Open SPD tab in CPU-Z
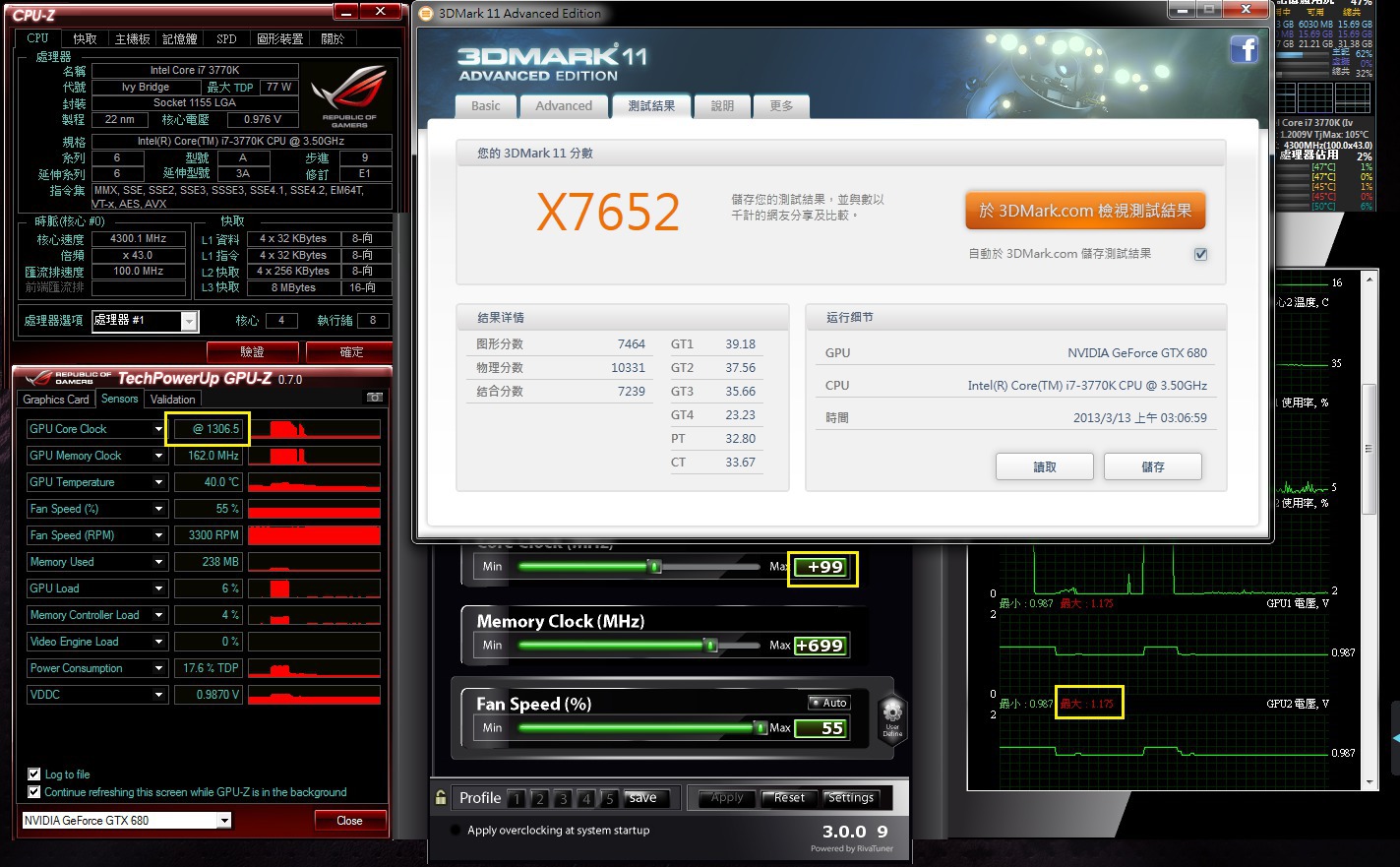Screen dimensions: 1400x867 point(226,39)
